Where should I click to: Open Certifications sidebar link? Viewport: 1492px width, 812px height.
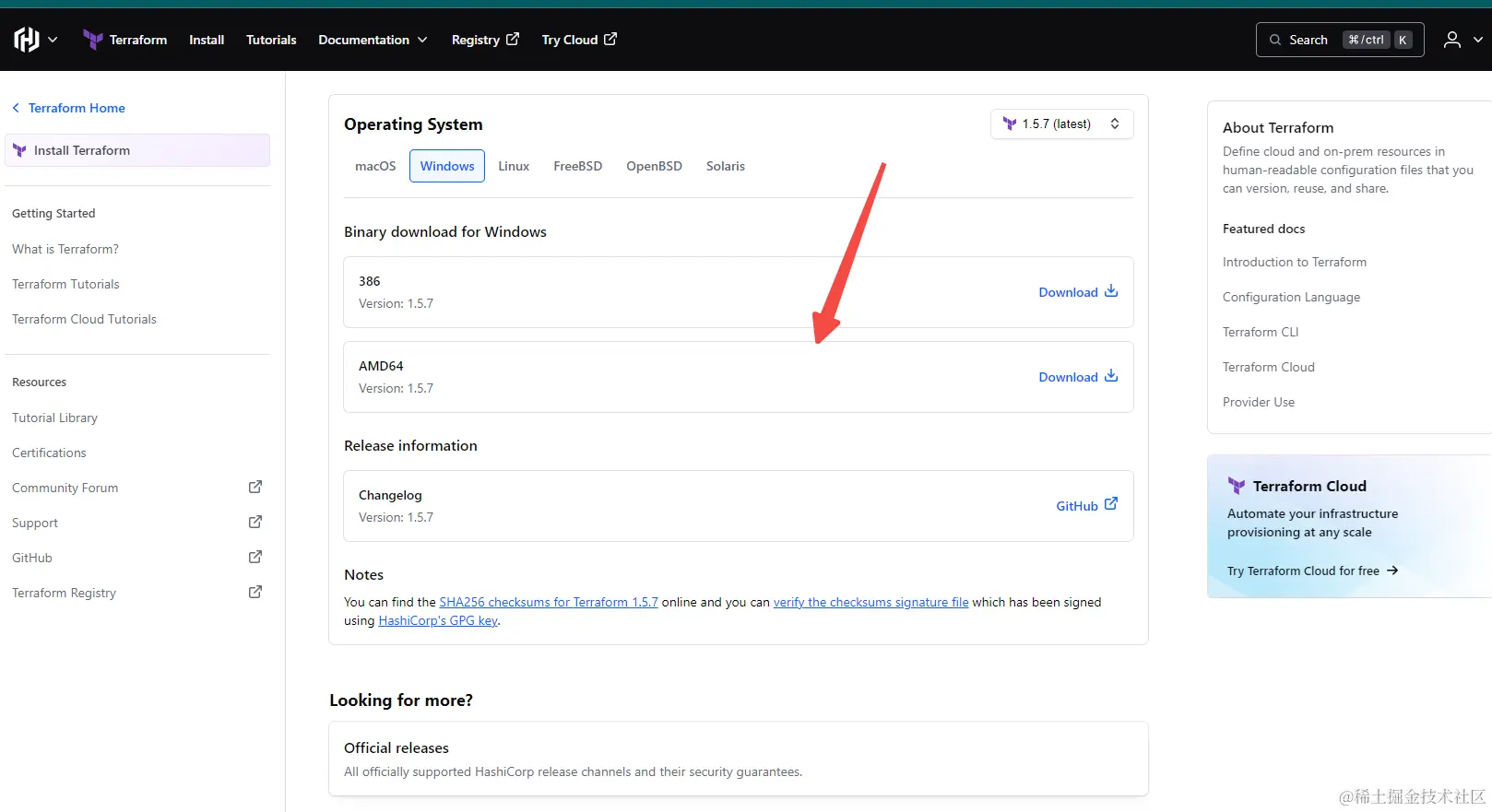pos(49,453)
